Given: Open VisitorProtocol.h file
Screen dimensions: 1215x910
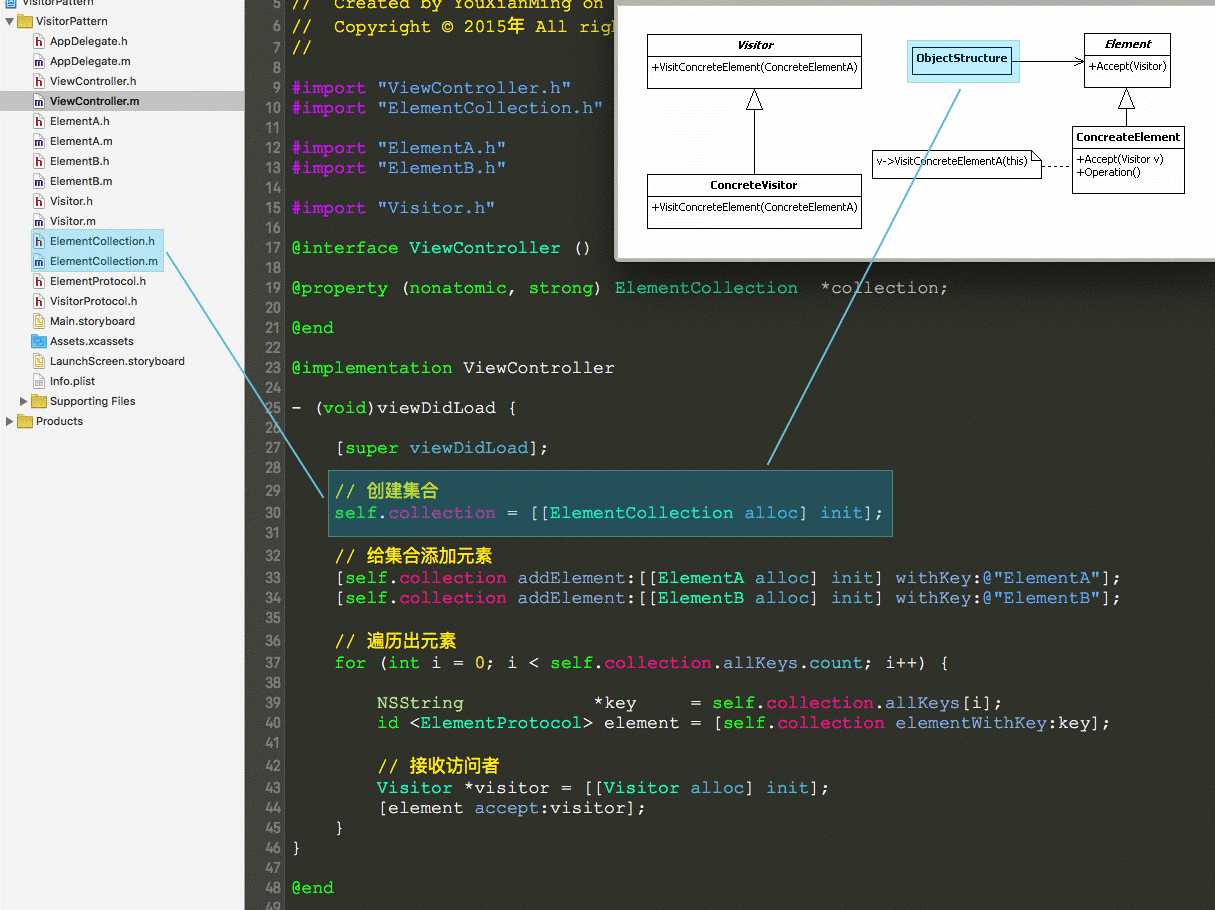Looking at the screenshot, I should tap(94, 301).
